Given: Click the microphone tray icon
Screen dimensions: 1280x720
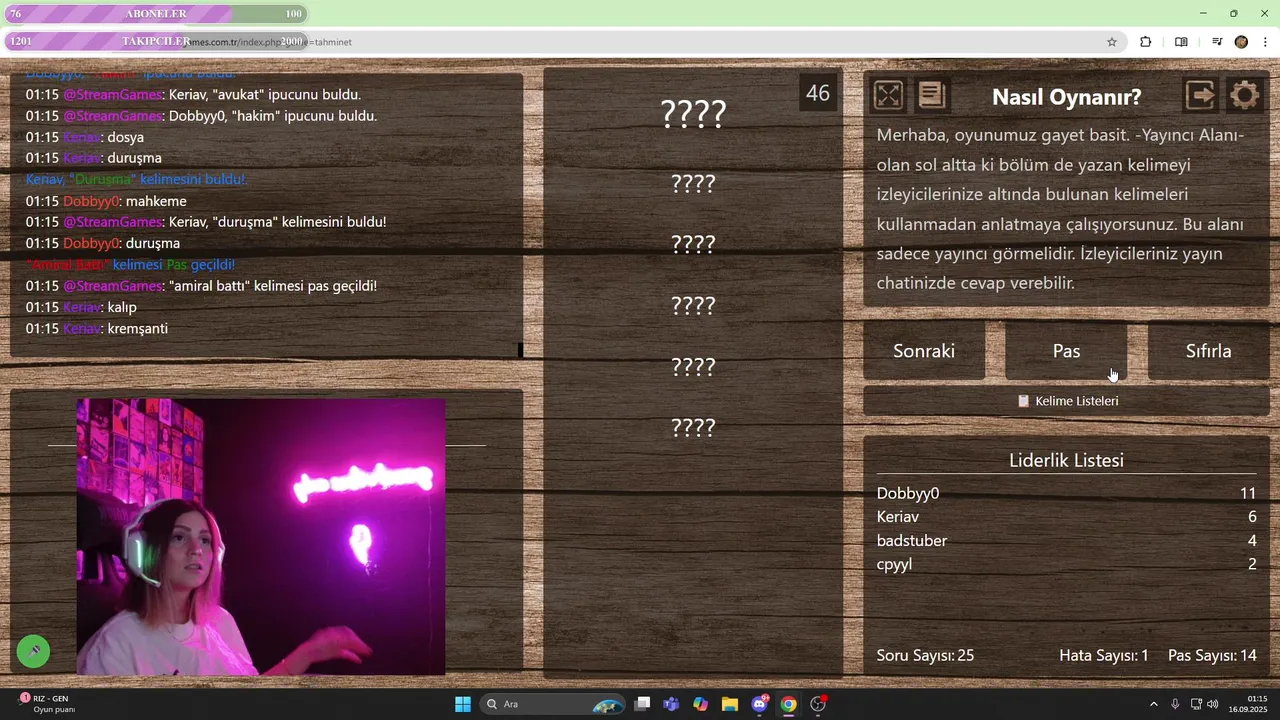Looking at the screenshot, I should coord(1175,704).
